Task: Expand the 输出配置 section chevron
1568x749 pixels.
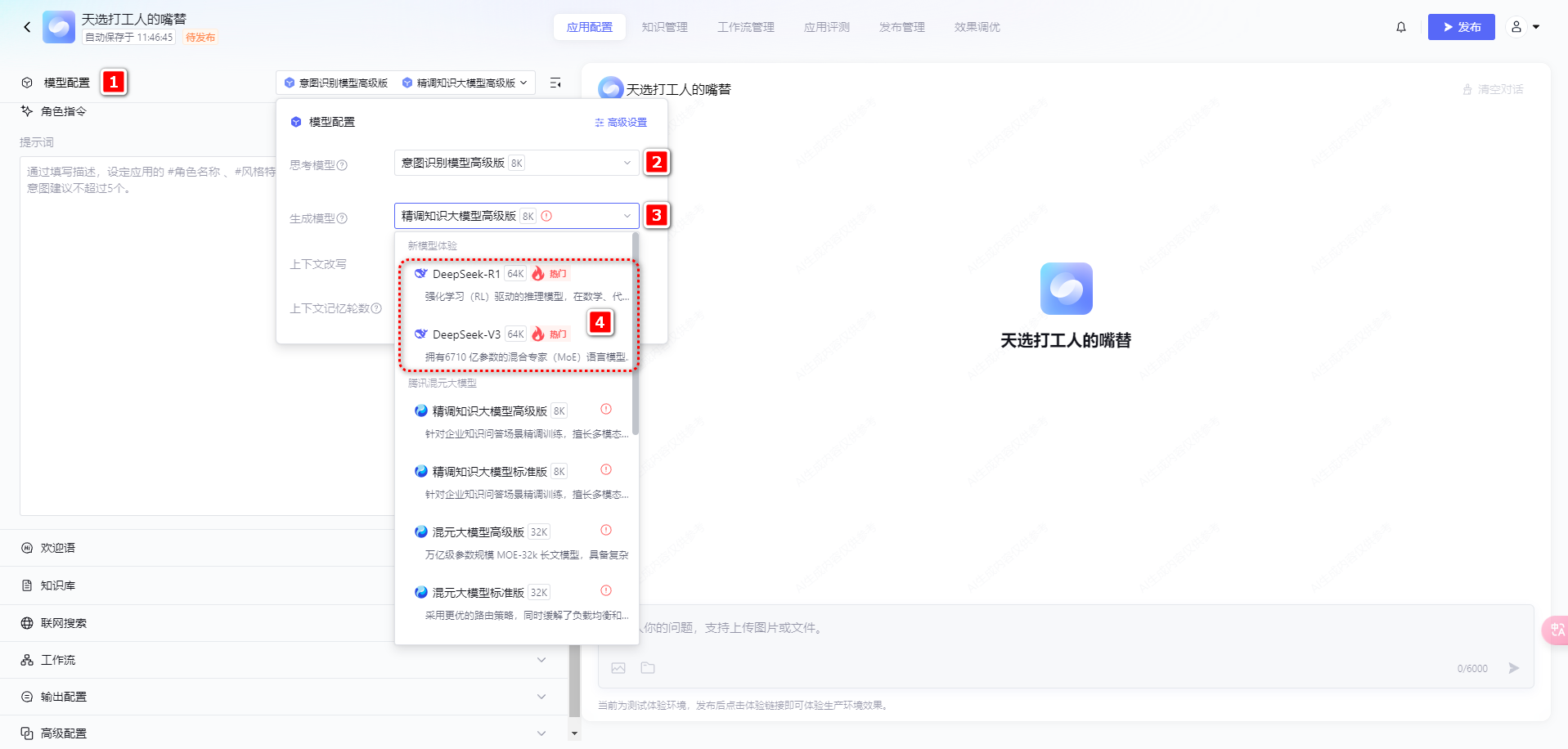Action: coord(541,697)
